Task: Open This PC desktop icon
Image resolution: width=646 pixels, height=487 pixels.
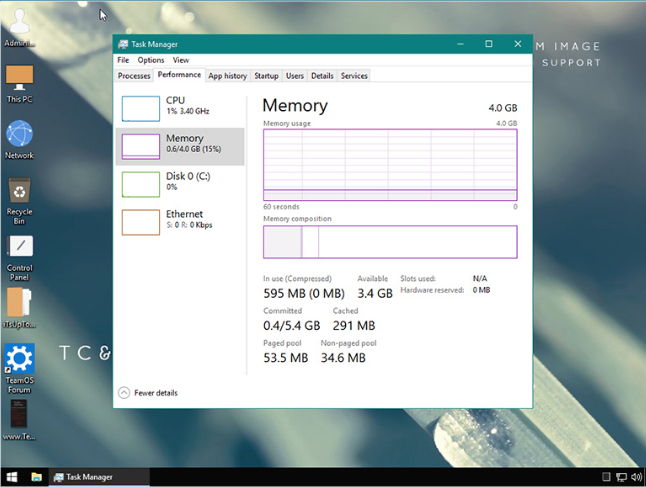Action: 19,84
